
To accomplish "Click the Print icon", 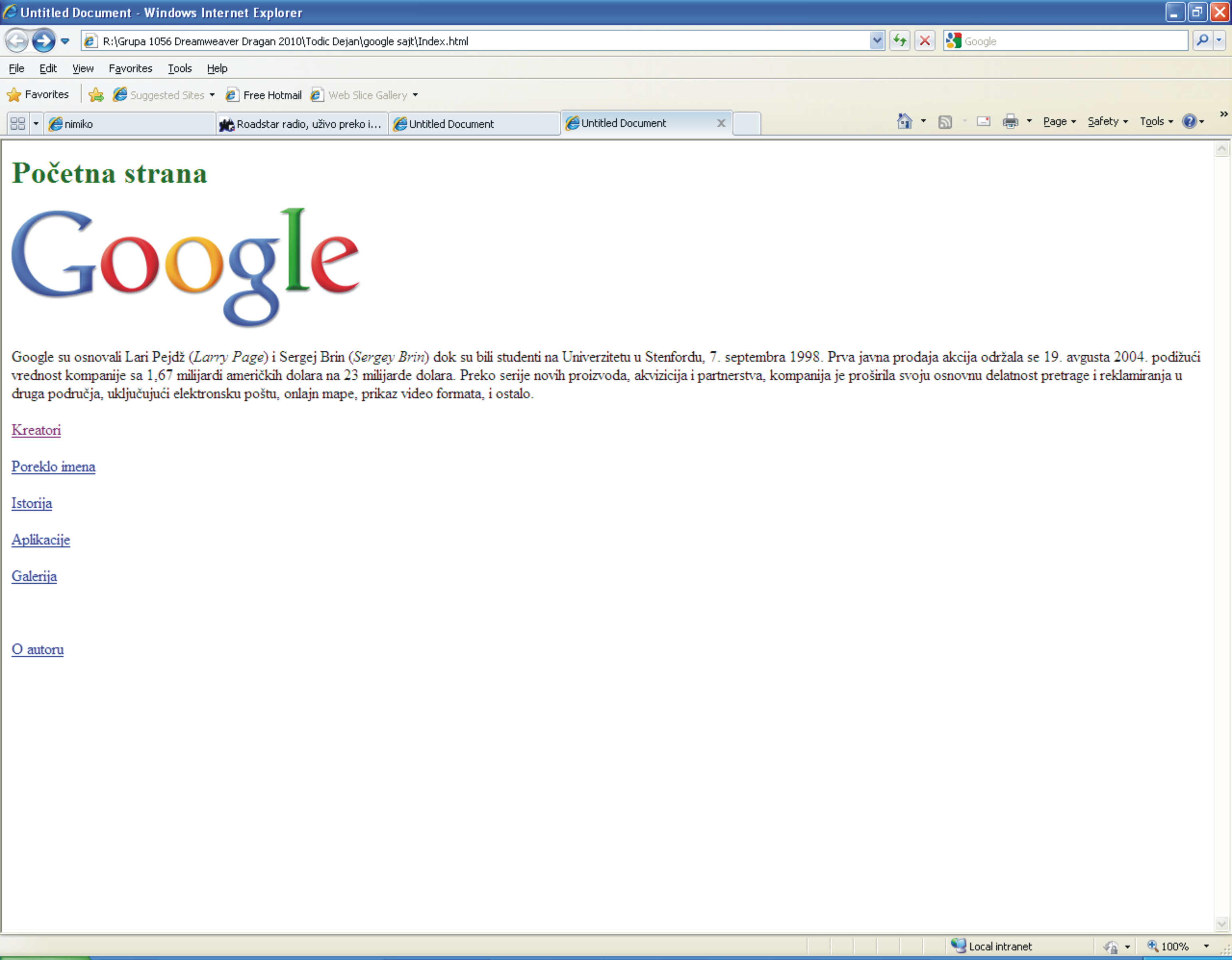I will (1010, 121).
